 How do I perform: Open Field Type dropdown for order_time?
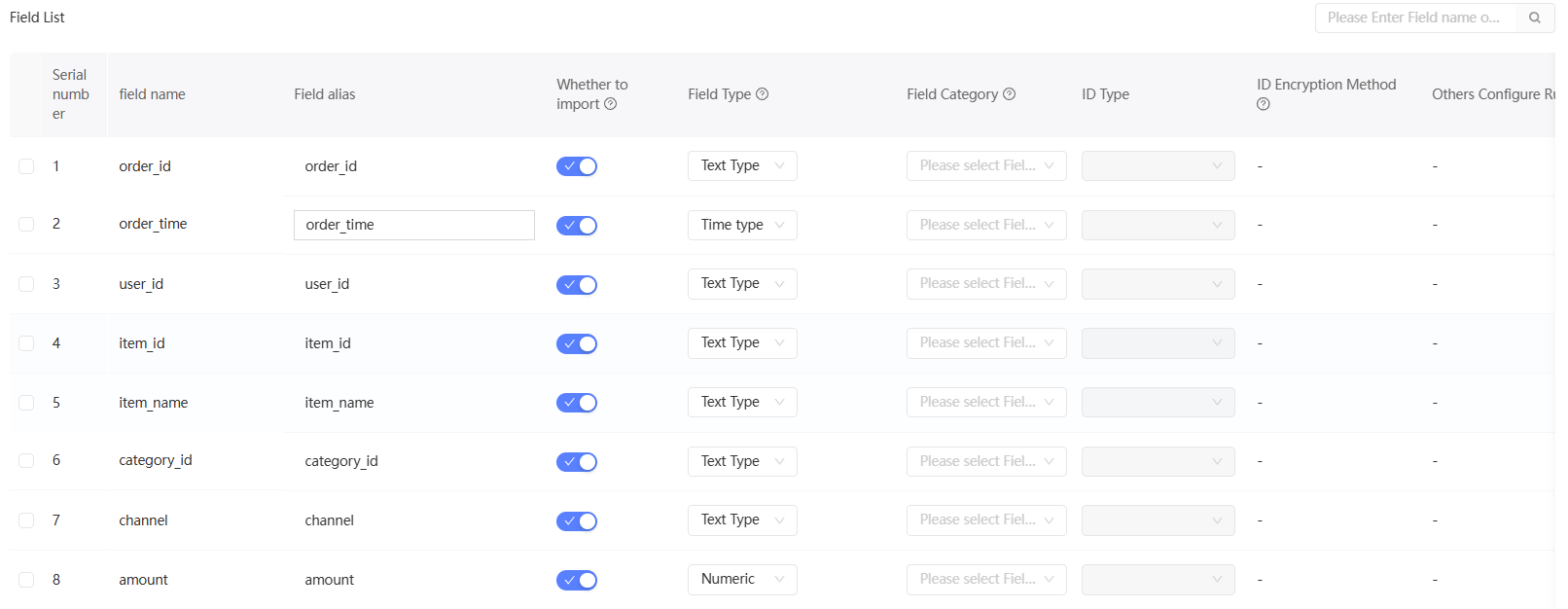(742, 225)
